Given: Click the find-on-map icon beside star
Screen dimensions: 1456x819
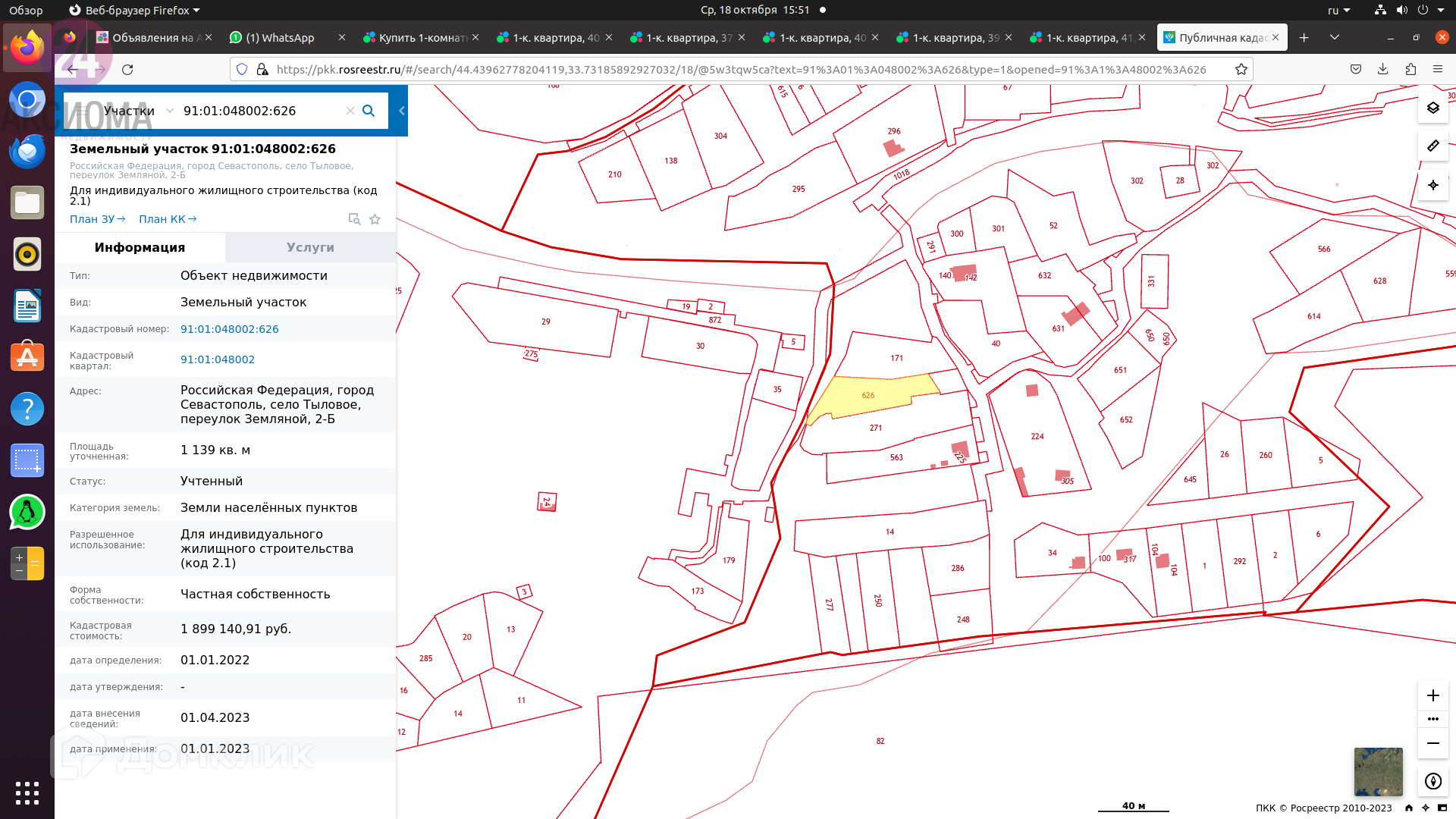Looking at the screenshot, I should 354,219.
